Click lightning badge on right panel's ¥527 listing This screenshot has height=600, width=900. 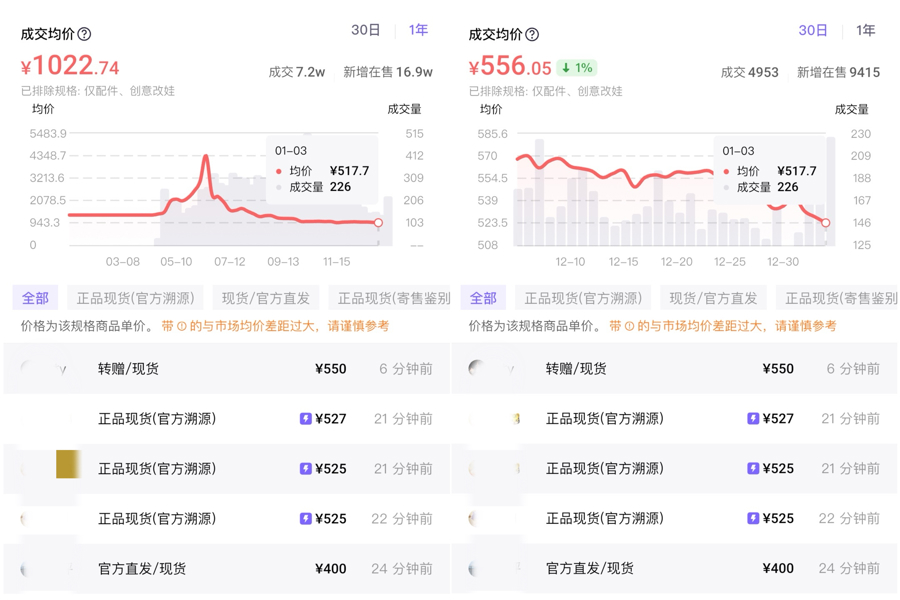pos(753,419)
